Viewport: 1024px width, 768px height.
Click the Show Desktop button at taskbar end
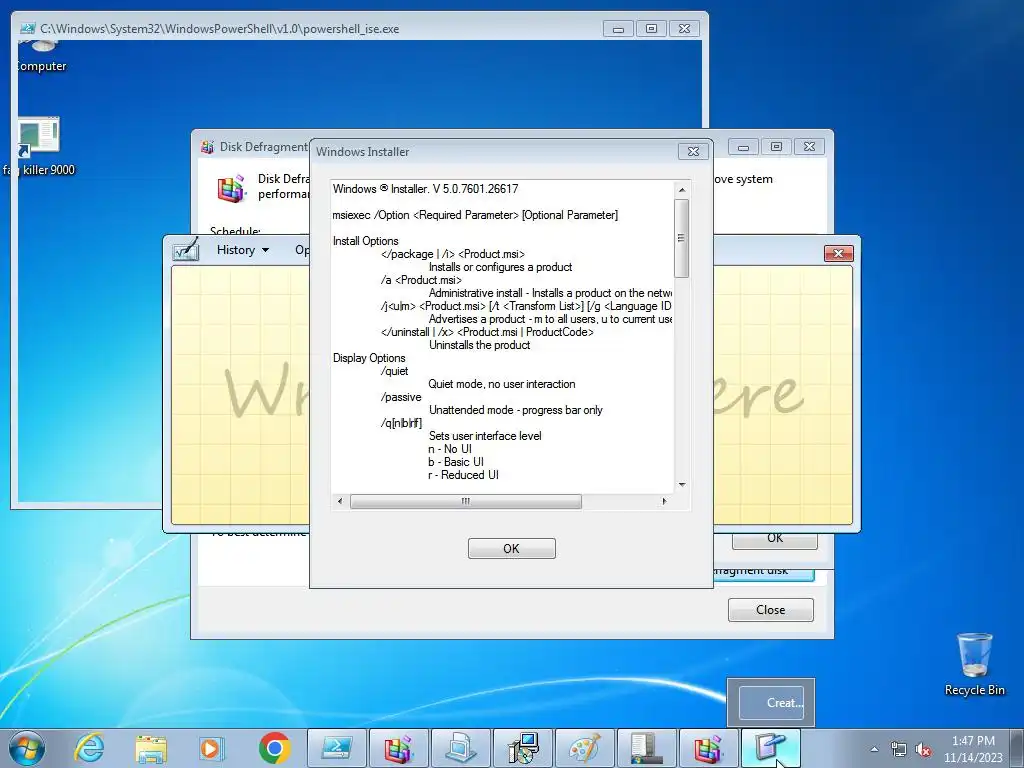point(1018,748)
